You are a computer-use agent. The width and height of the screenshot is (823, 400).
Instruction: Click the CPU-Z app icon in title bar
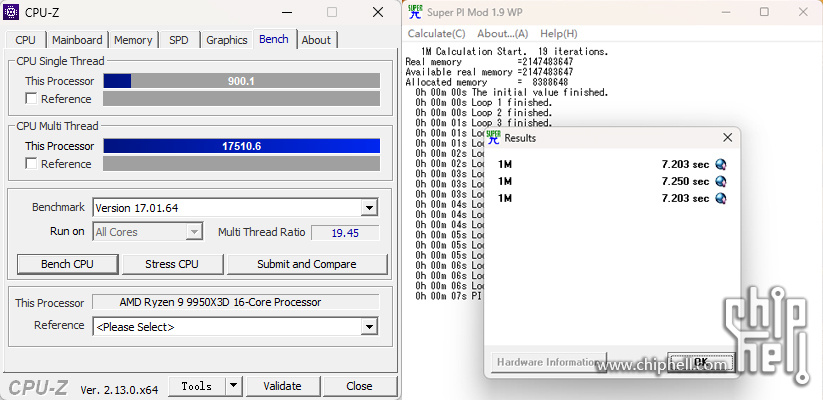pos(11,12)
